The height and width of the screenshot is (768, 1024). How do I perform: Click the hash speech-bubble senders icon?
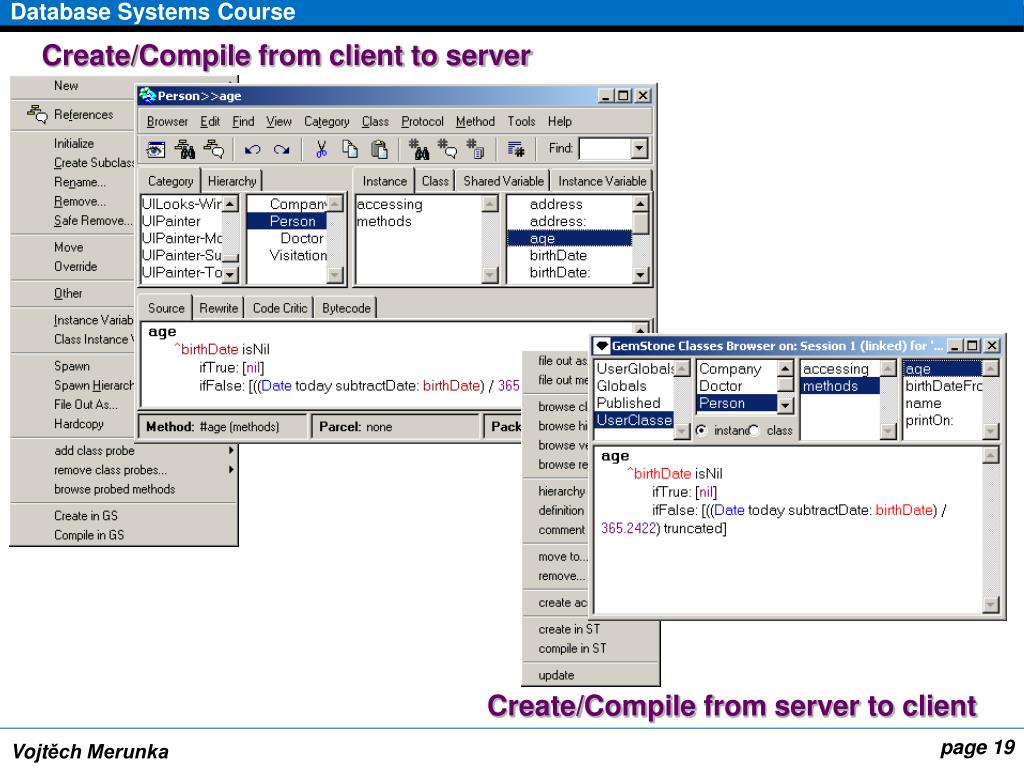(x=447, y=150)
